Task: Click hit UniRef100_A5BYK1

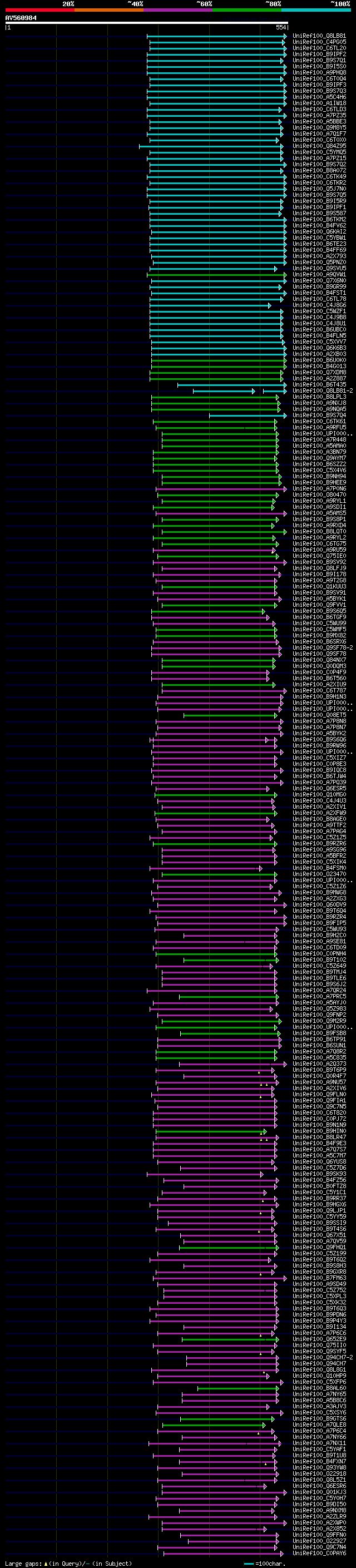Action: click(319, 599)
